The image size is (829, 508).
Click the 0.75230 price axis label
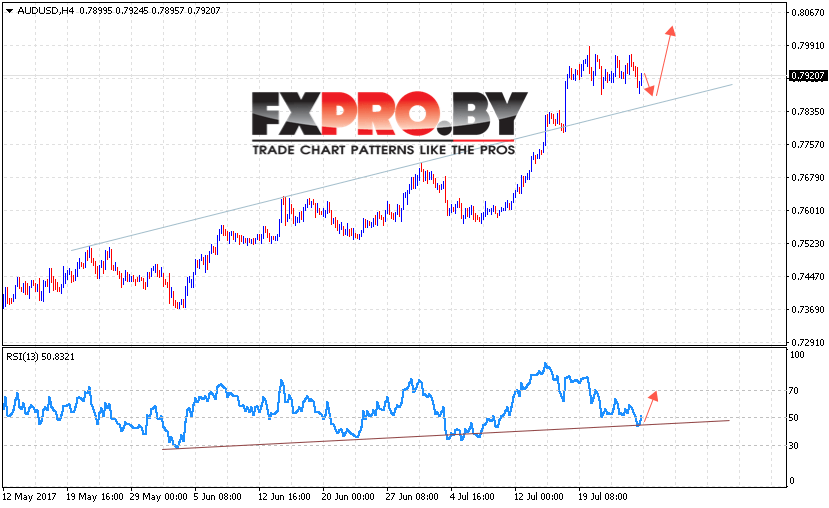pyautogui.click(x=808, y=244)
